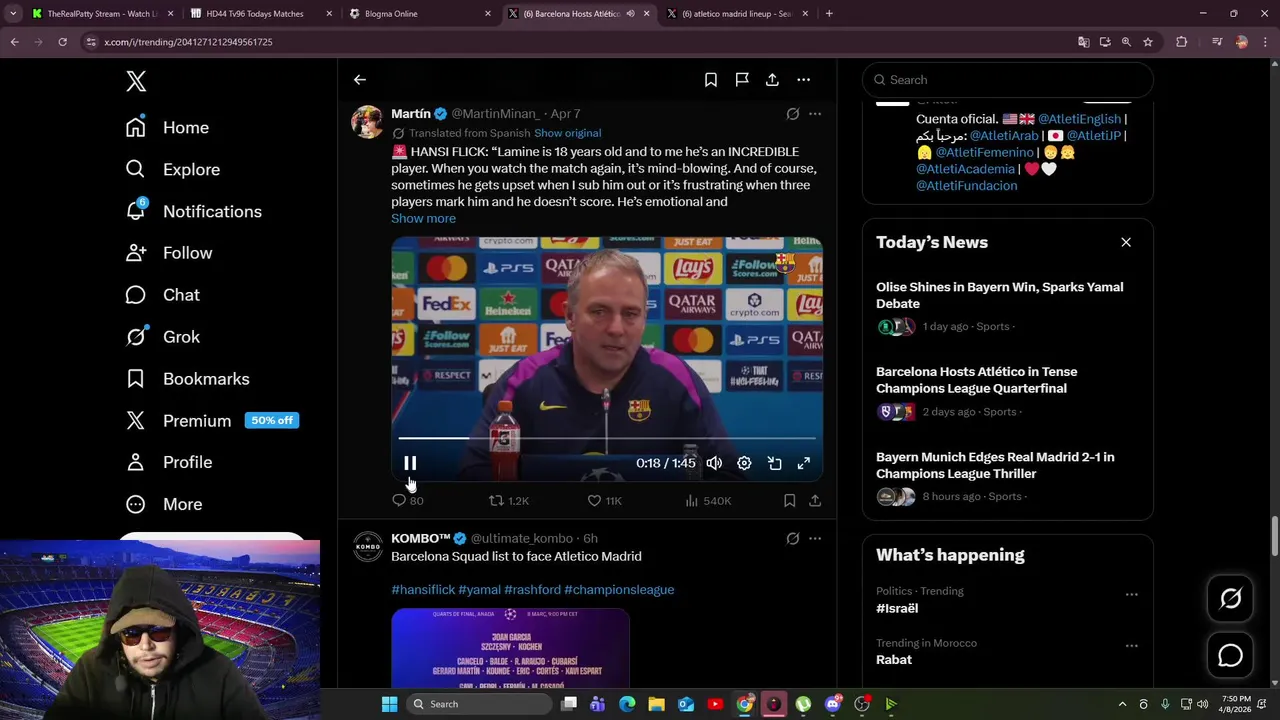Screen dimensions: 1280x720
Task: Open #Israël trend options menu
Action: point(1131,594)
